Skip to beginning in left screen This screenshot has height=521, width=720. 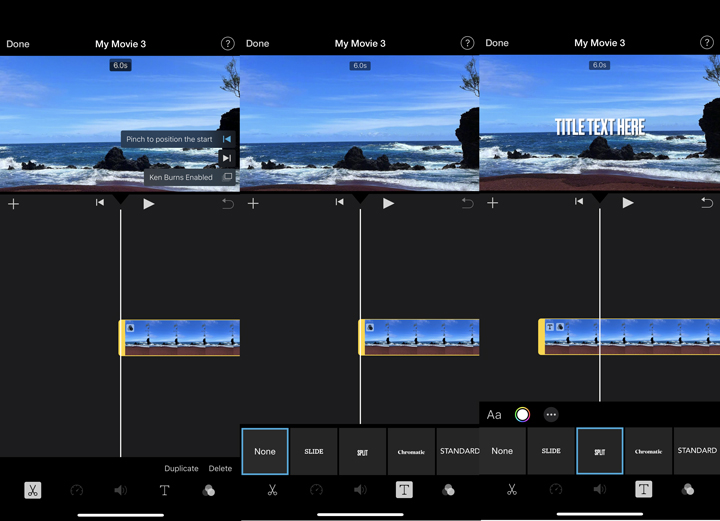click(x=100, y=202)
